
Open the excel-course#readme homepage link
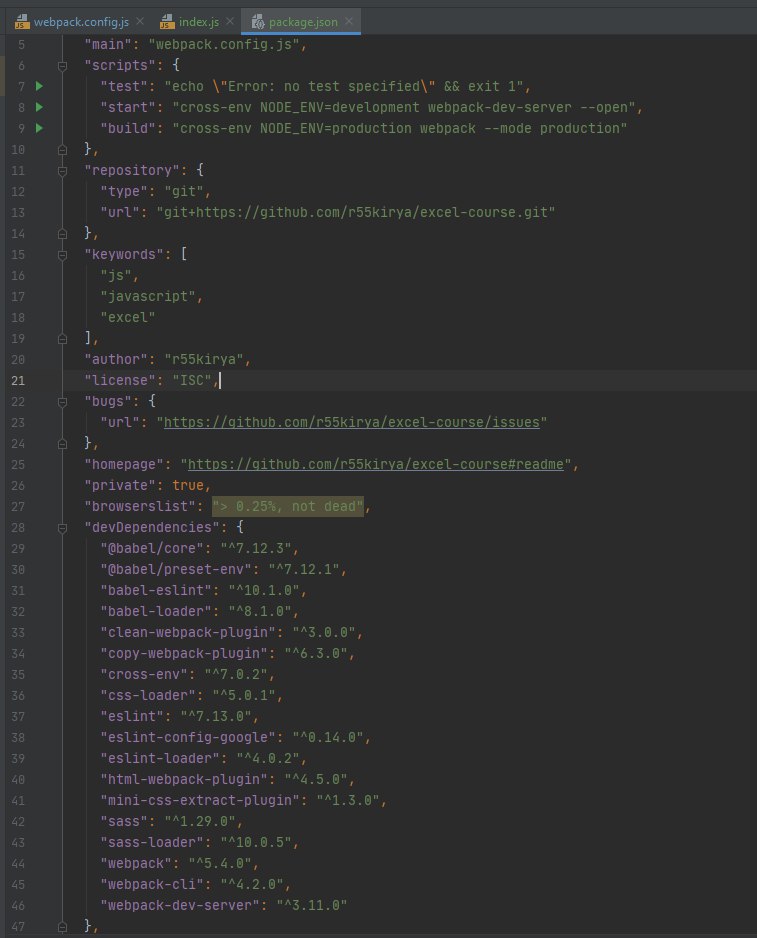click(376, 464)
